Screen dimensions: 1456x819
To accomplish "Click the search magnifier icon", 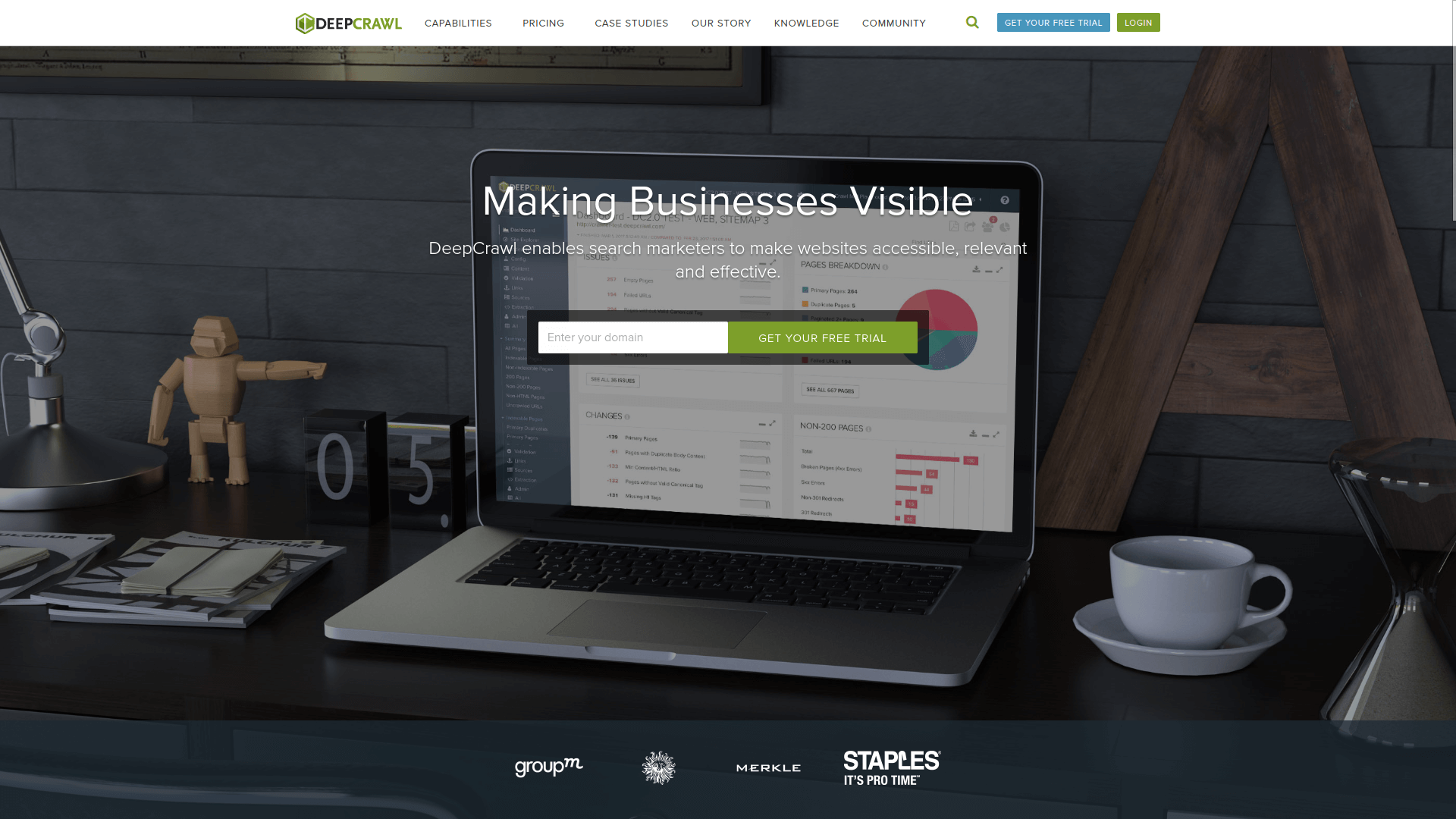I will pyautogui.click(x=972, y=22).
